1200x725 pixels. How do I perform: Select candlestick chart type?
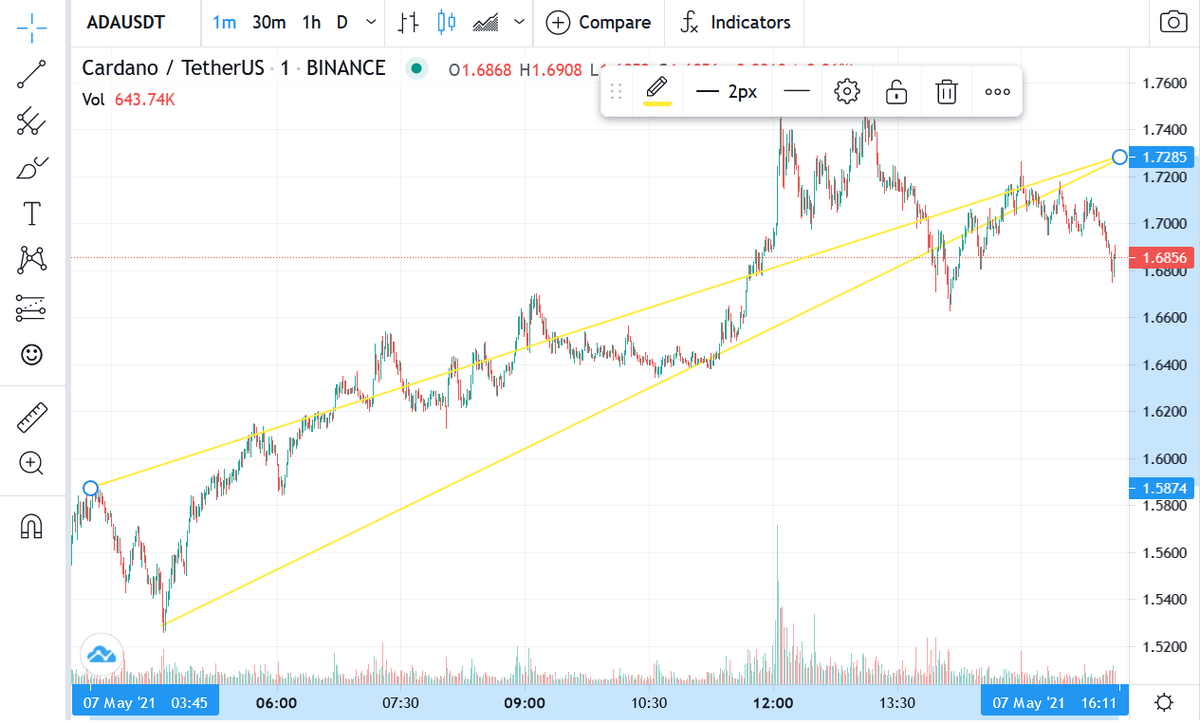pos(446,22)
